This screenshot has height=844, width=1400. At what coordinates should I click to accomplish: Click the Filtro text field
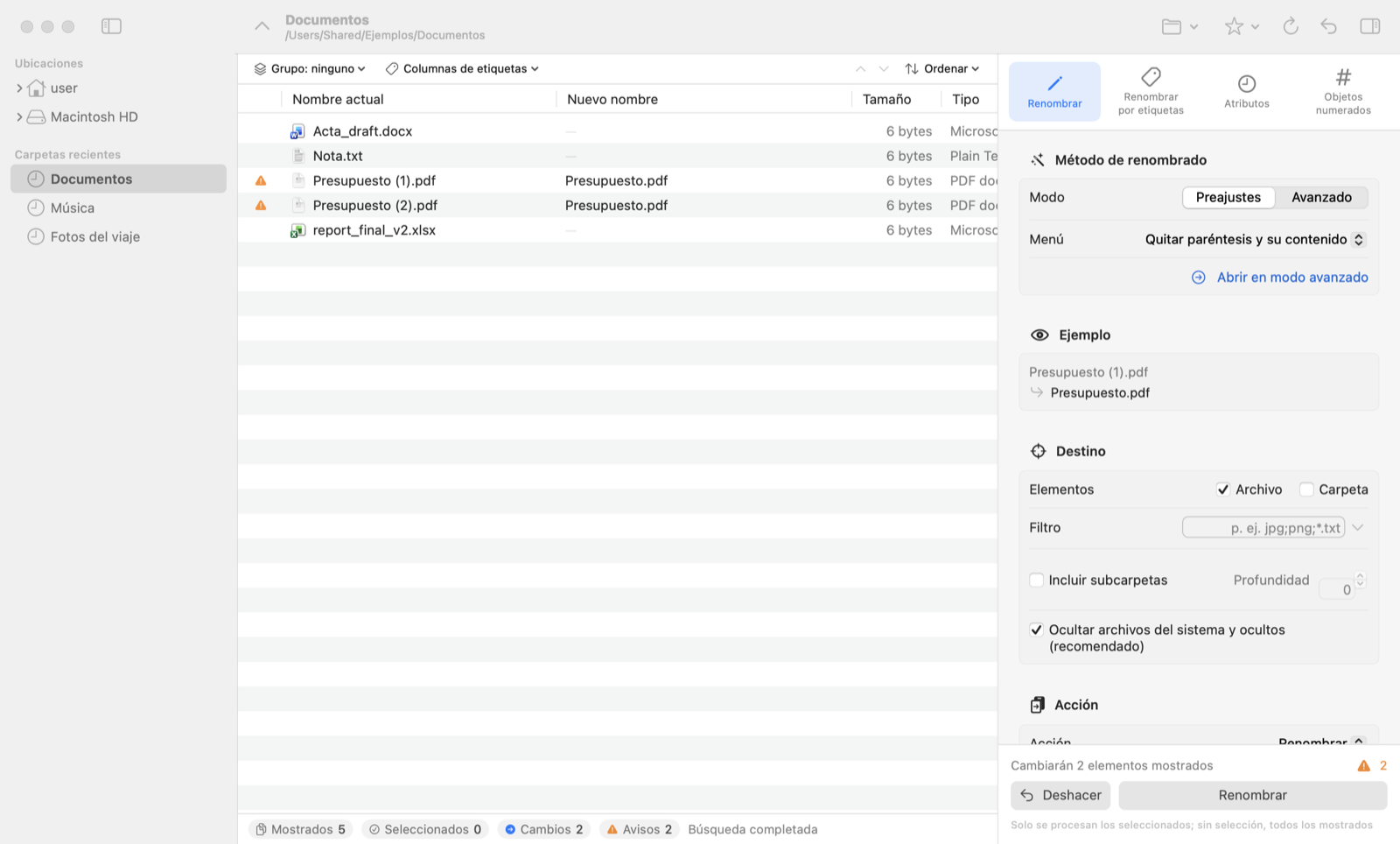click(x=1263, y=527)
